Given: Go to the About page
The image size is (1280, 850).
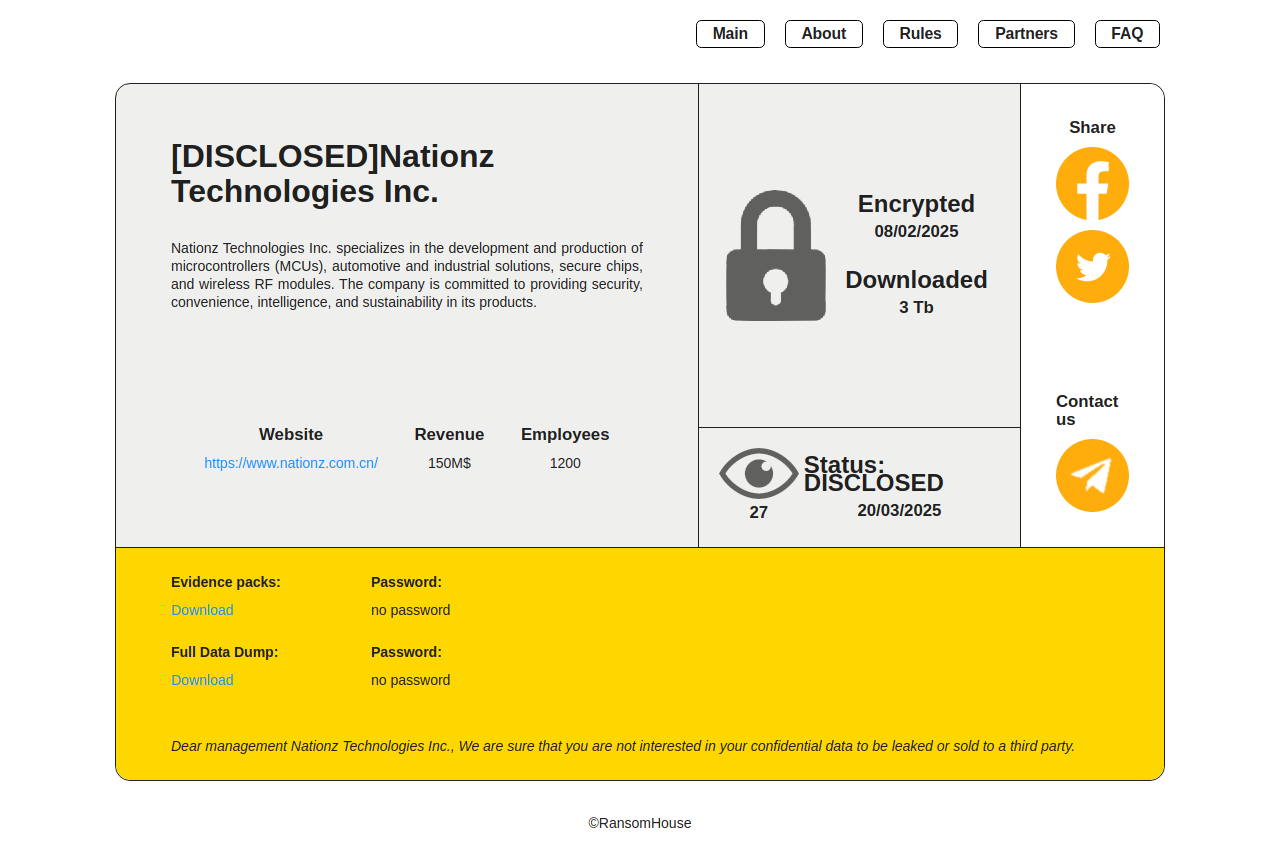Looking at the screenshot, I should point(823,34).
